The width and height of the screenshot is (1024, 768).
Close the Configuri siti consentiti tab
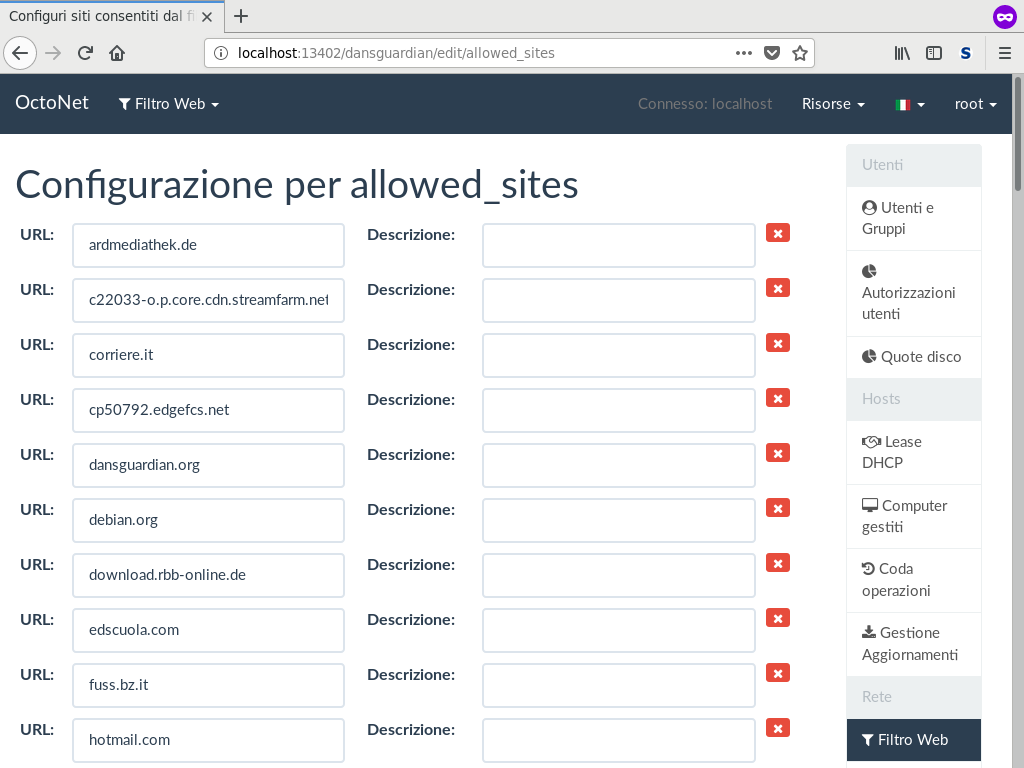[x=207, y=17]
